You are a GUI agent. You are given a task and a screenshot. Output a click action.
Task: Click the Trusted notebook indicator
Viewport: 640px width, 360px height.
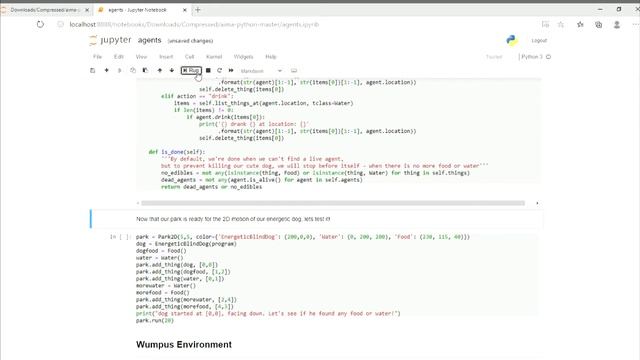pyautogui.click(x=494, y=57)
